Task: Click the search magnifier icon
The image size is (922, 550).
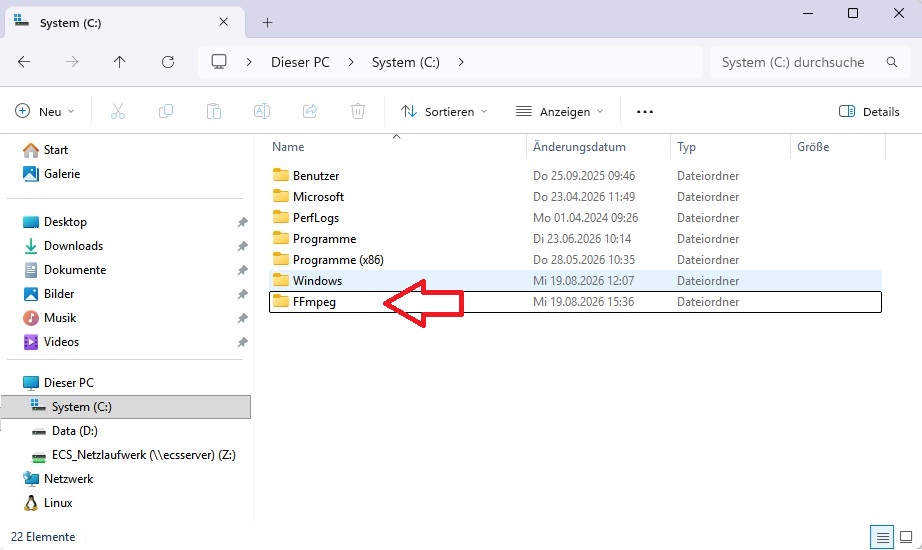Action: click(892, 62)
